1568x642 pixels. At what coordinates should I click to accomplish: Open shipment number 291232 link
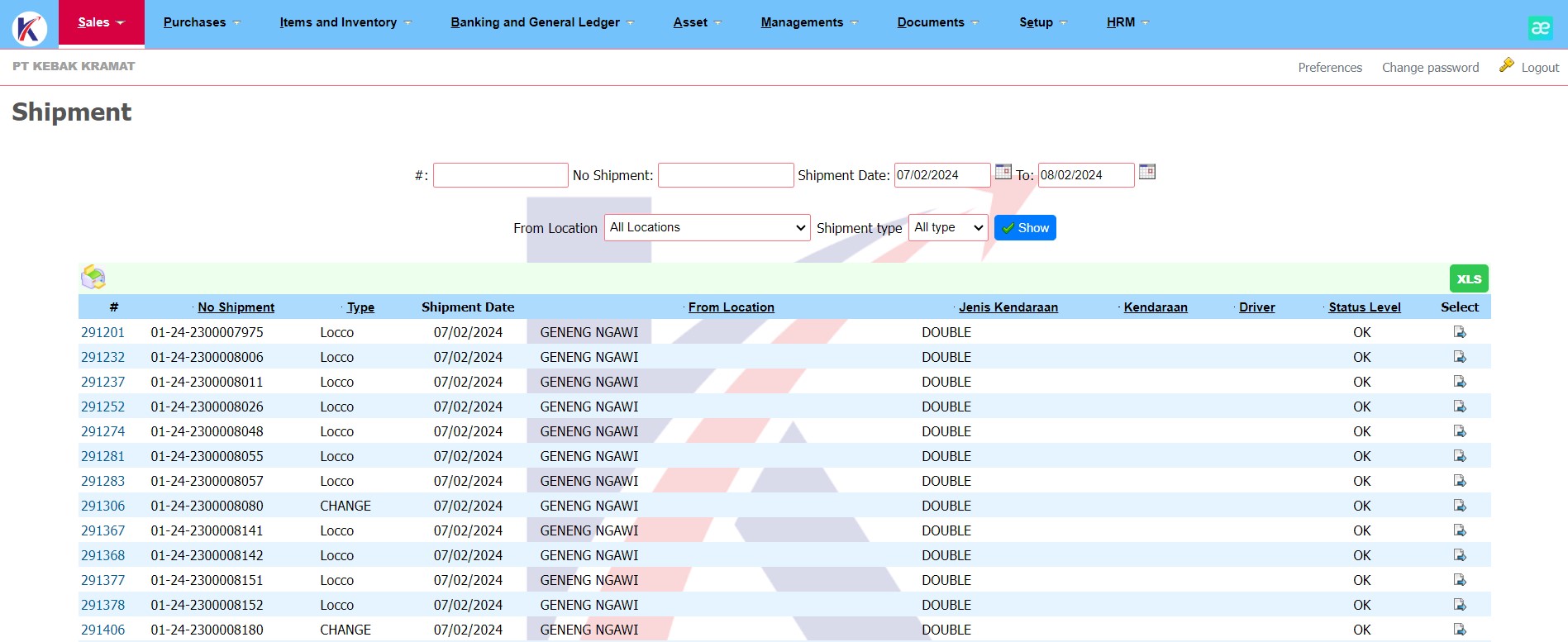pyautogui.click(x=103, y=357)
